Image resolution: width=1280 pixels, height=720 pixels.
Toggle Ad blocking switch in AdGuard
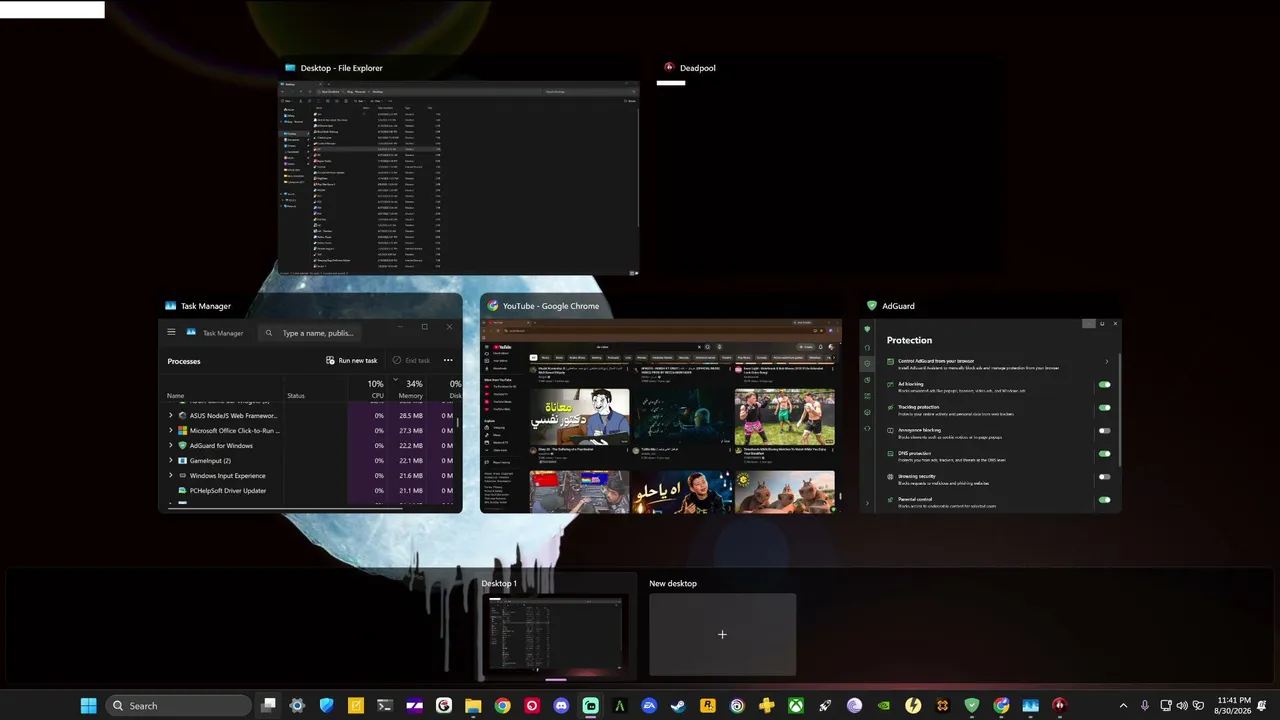coord(1104,384)
